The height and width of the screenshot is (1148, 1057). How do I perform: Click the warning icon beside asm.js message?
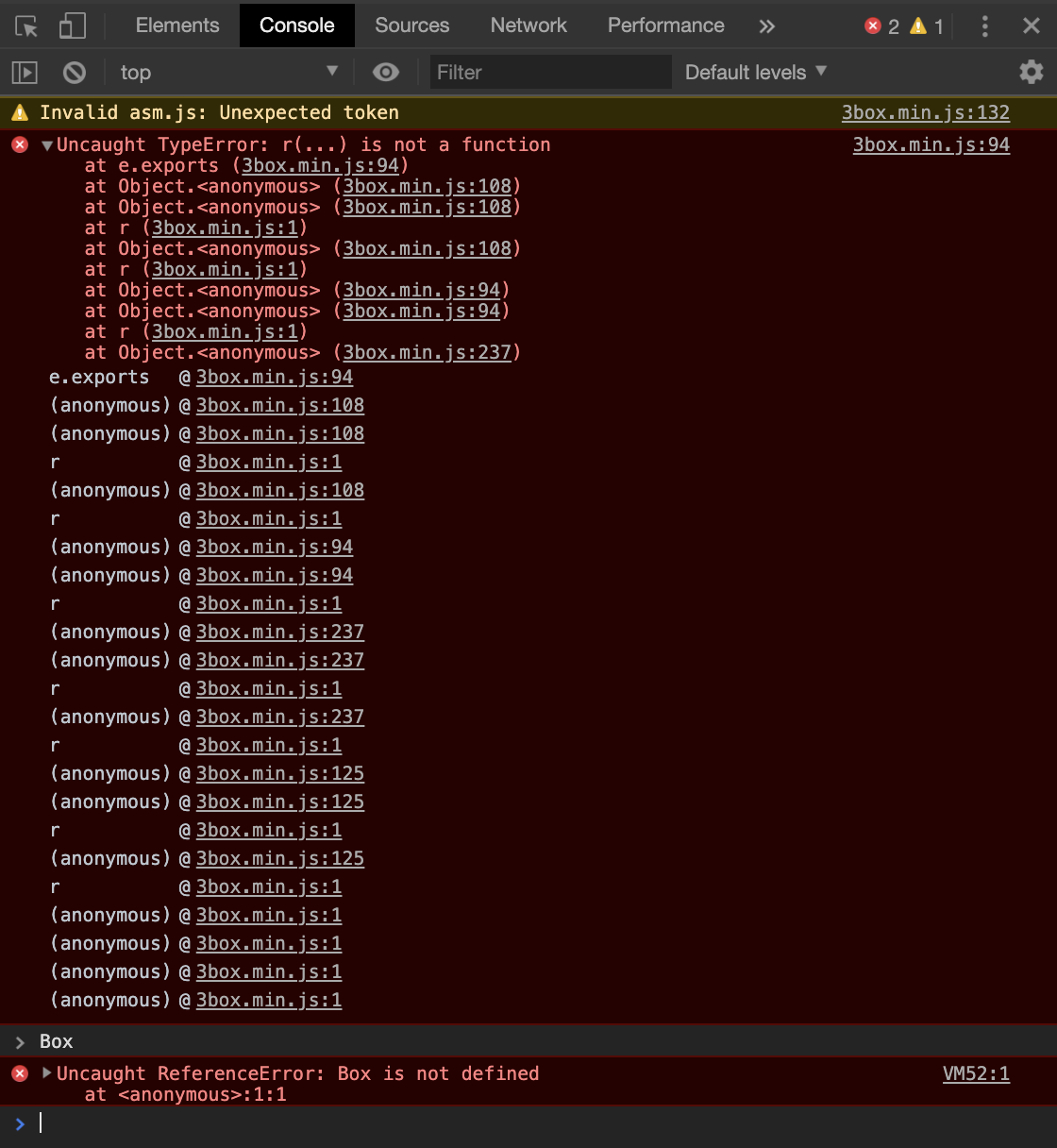(x=20, y=113)
